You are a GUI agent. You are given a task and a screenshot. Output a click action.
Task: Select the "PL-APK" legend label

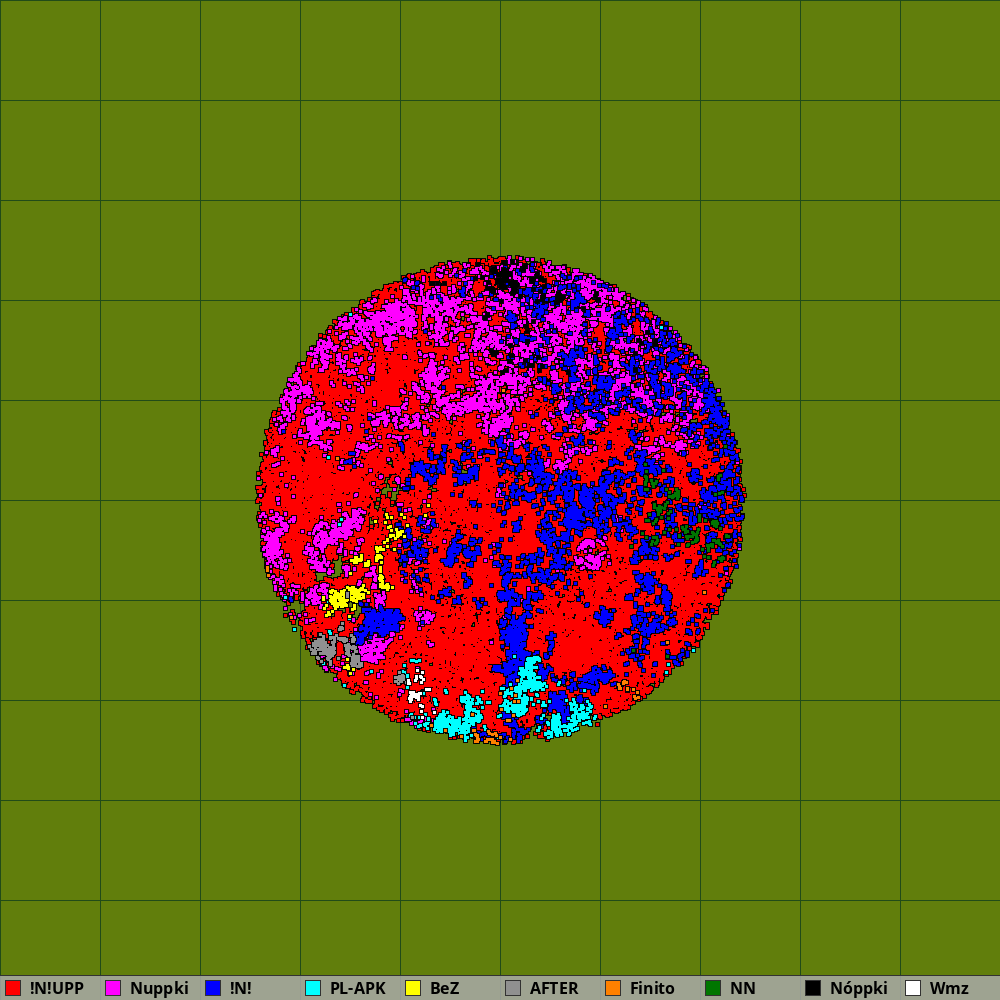coord(358,988)
